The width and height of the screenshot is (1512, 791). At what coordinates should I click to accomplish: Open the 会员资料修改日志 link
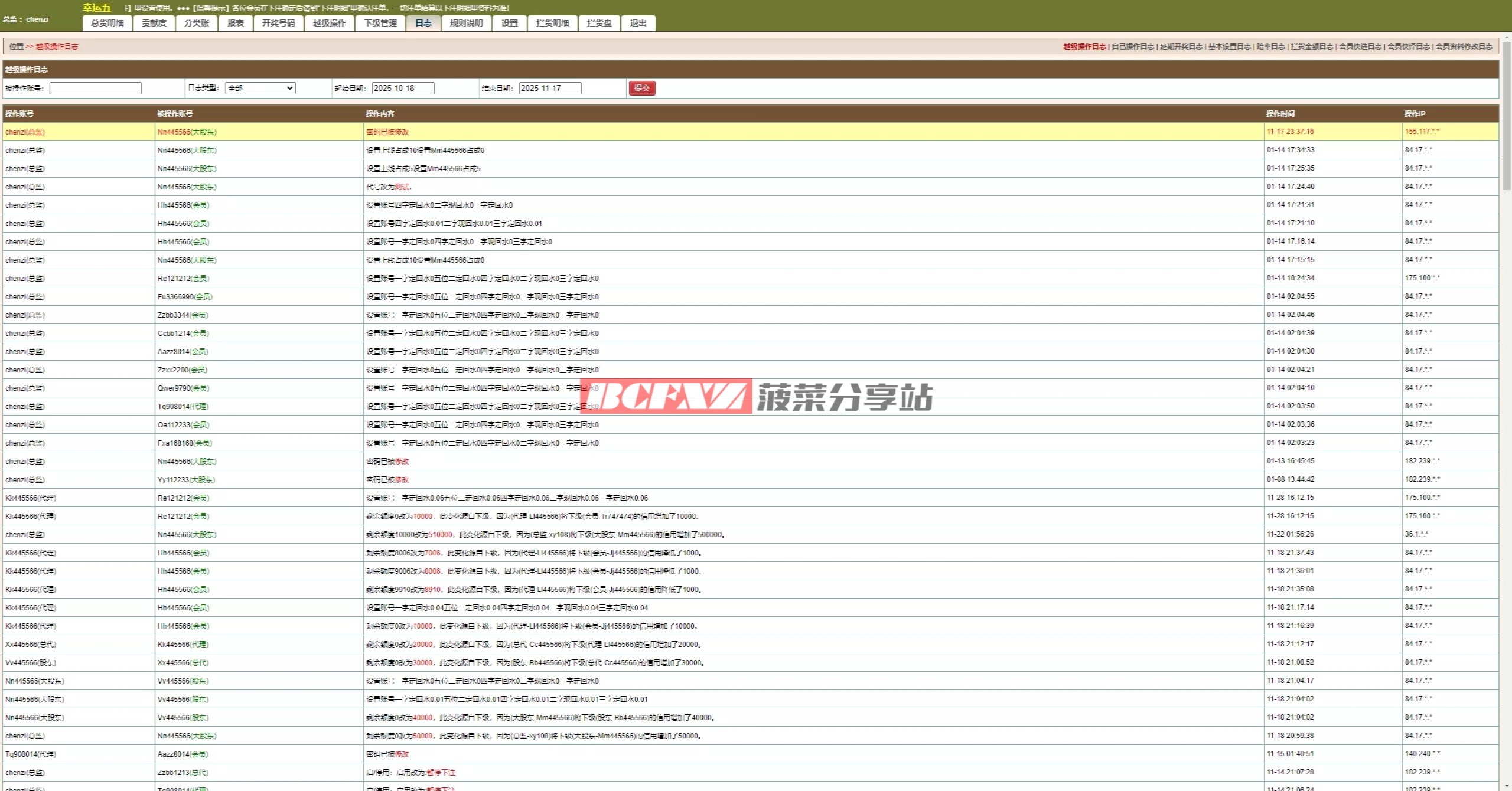[x=1464, y=46]
